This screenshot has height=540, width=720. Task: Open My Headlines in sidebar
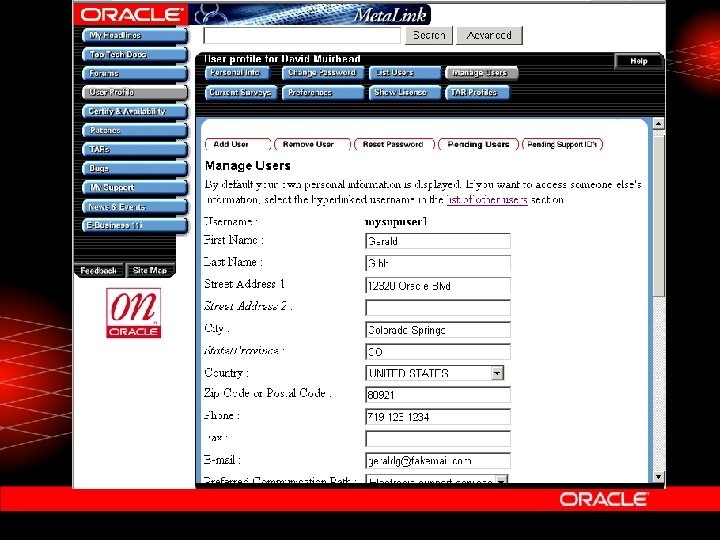point(135,35)
